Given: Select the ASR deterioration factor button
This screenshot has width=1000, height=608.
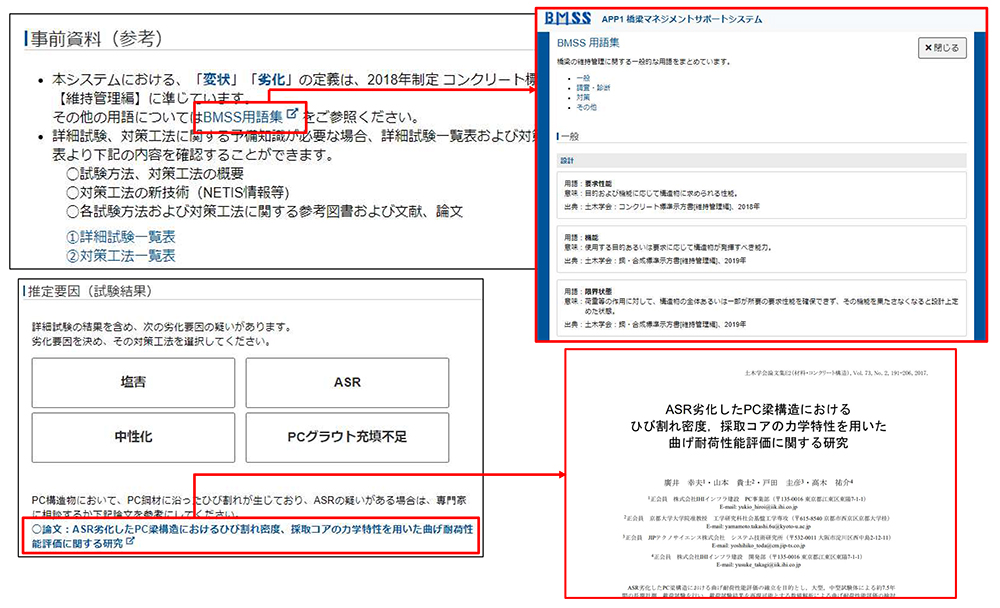Looking at the screenshot, I should pos(346,381).
